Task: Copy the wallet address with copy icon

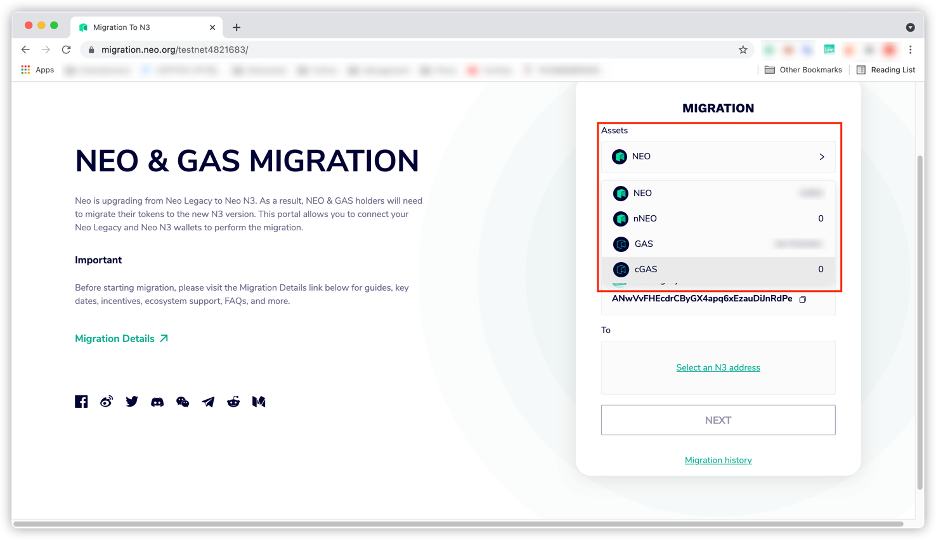Action: coord(803,299)
